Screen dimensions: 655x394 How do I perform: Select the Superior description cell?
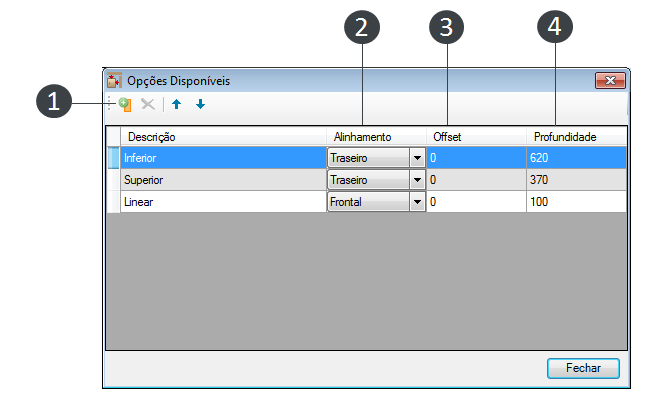[223, 180]
